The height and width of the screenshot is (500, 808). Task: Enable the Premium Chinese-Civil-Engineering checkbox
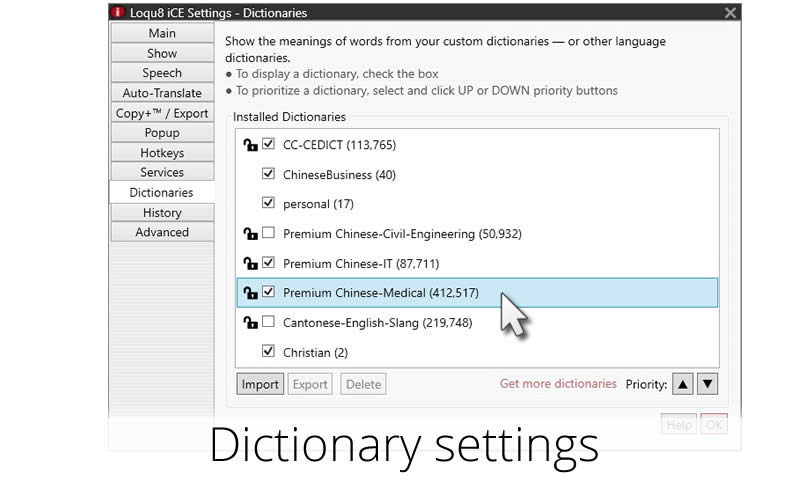268,232
